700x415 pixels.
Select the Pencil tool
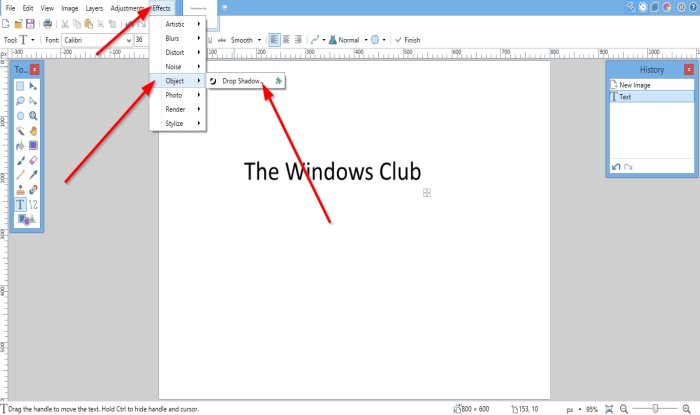pyautogui.click(x=20, y=175)
